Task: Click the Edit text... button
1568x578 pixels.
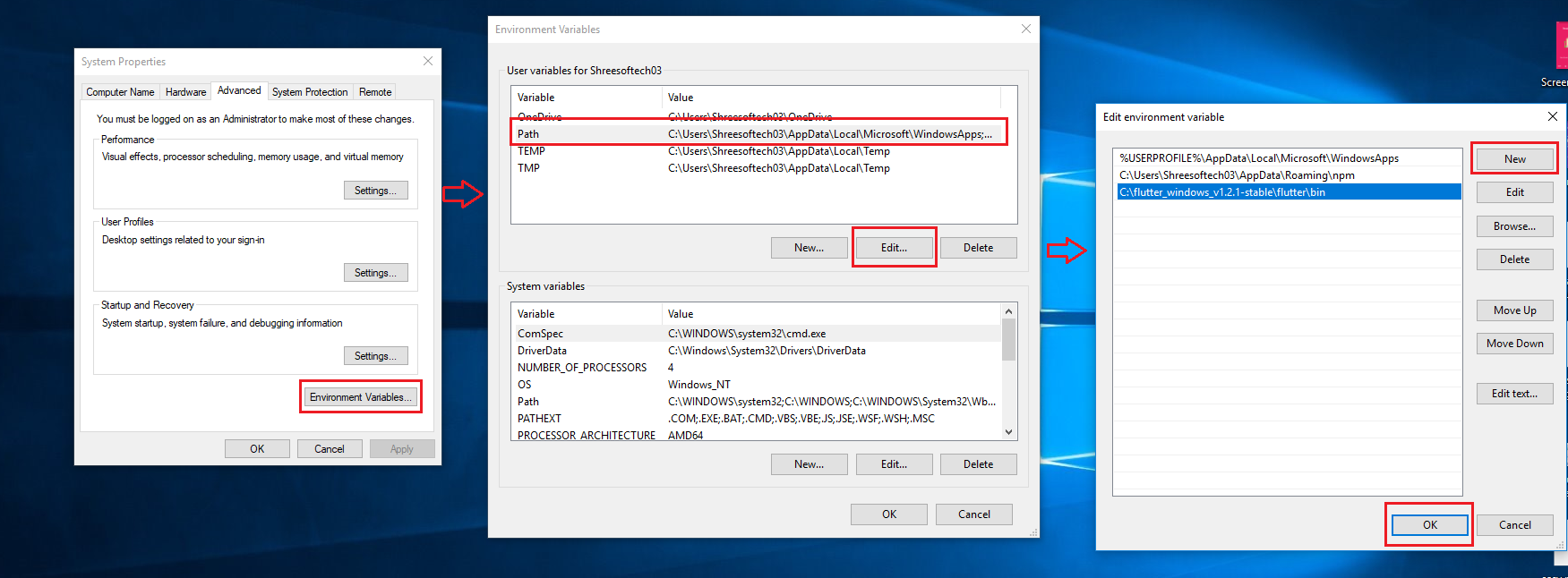Action: click(1514, 394)
